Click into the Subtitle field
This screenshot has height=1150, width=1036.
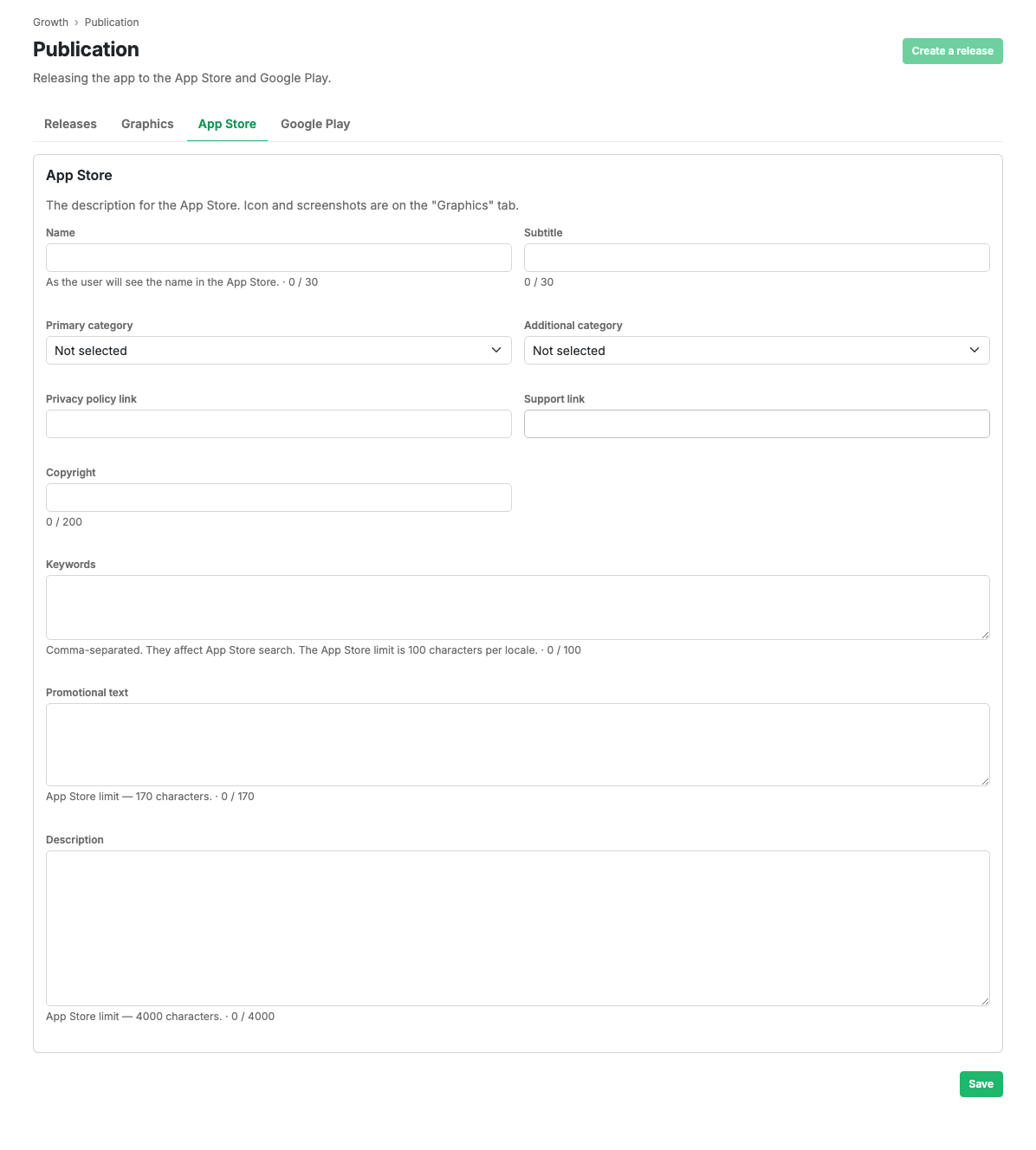point(757,257)
